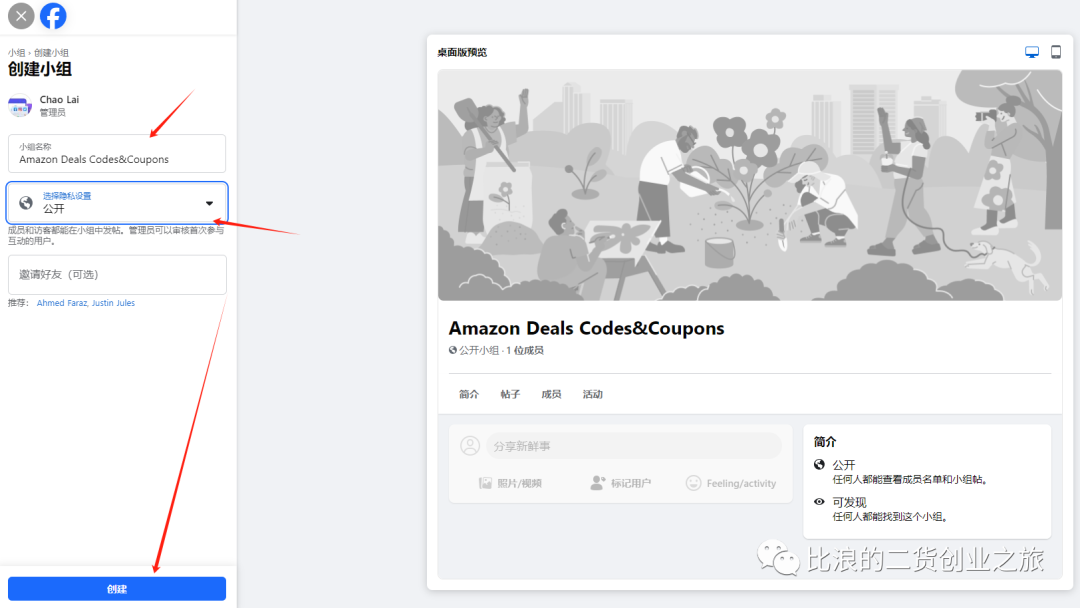Click the group name input field
The width and height of the screenshot is (1080, 608).
pos(117,154)
